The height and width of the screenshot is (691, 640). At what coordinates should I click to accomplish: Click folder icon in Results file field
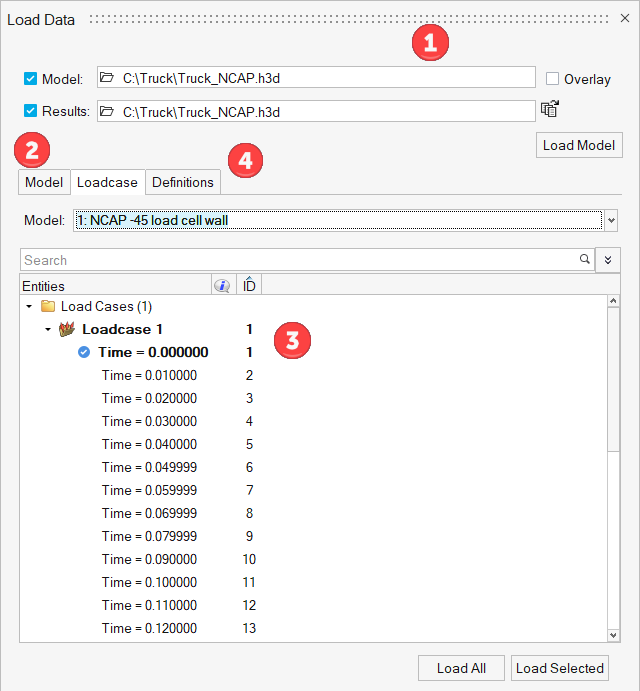click(x=107, y=111)
